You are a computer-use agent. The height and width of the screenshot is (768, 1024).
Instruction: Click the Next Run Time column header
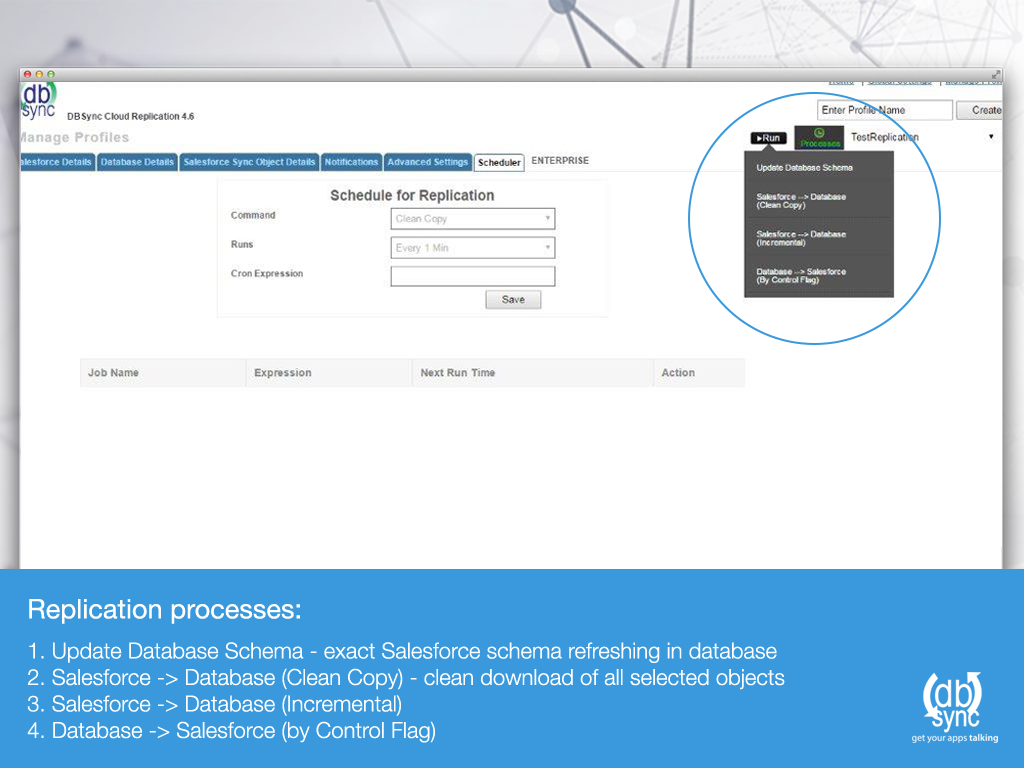pos(533,373)
